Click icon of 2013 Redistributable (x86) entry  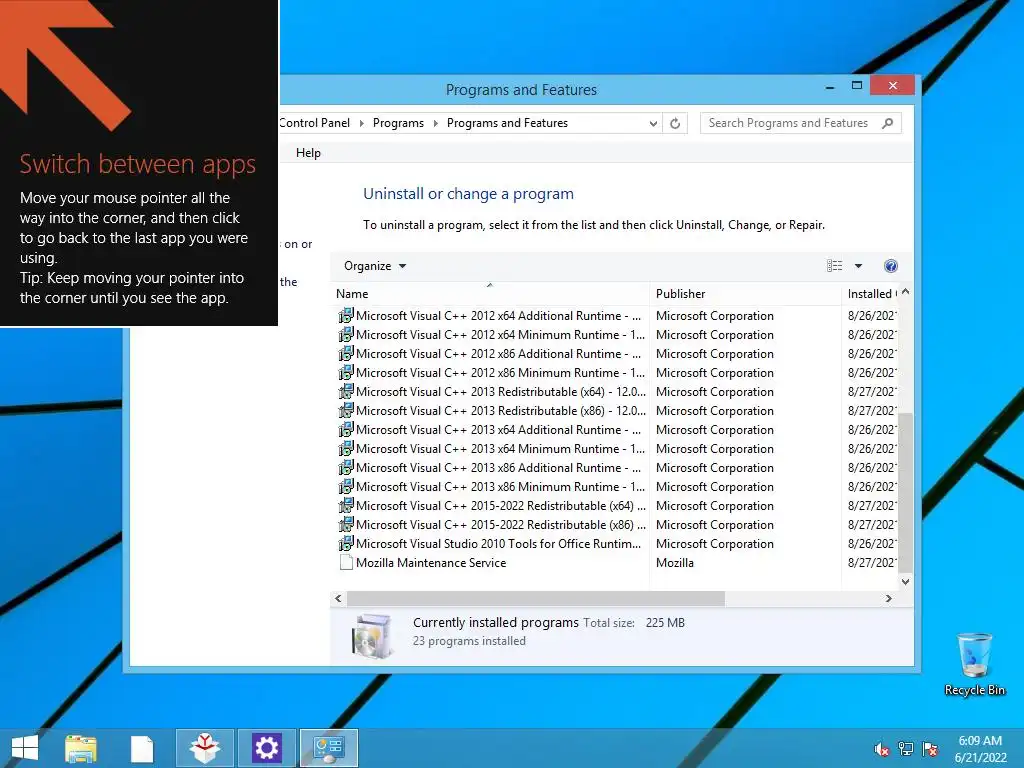[346, 410]
